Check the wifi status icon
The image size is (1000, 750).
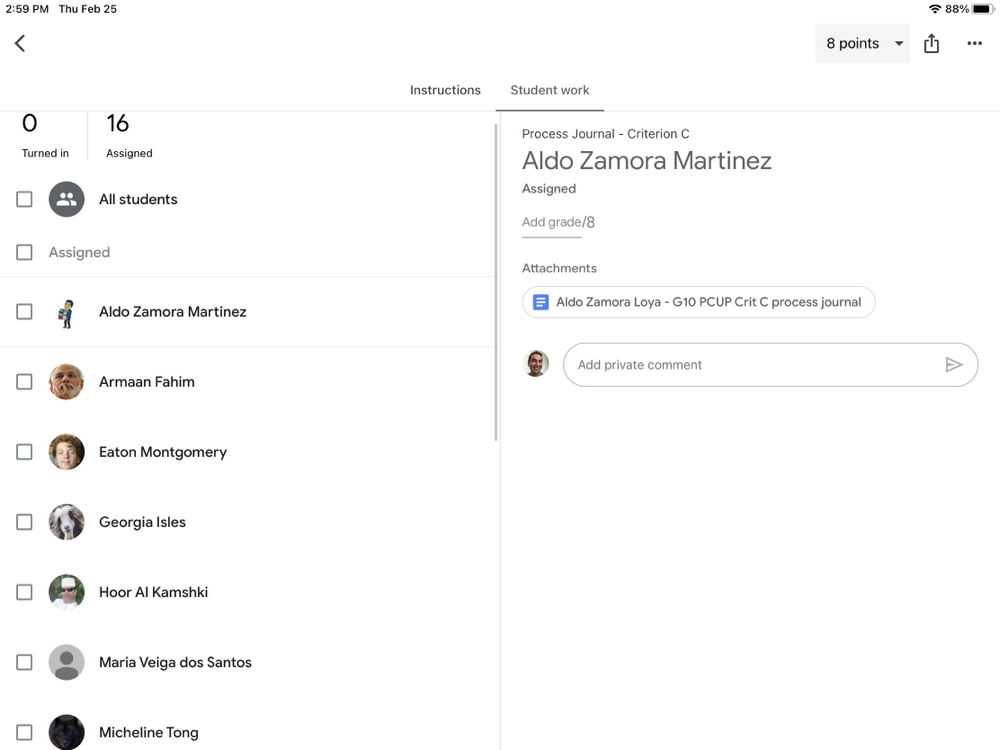tap(935, 9)
